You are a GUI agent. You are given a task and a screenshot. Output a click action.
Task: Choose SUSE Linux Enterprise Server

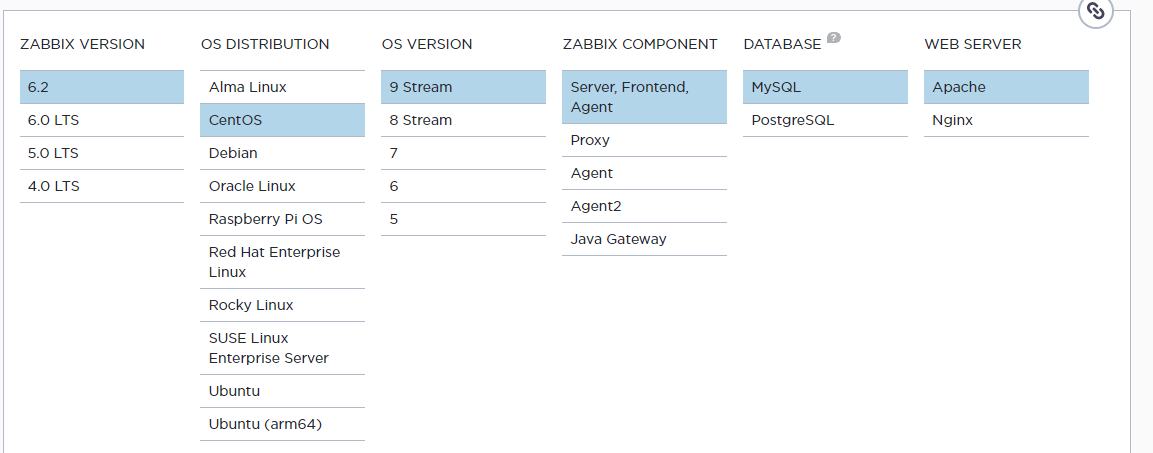pyautogui.click(x=282, y=348)
